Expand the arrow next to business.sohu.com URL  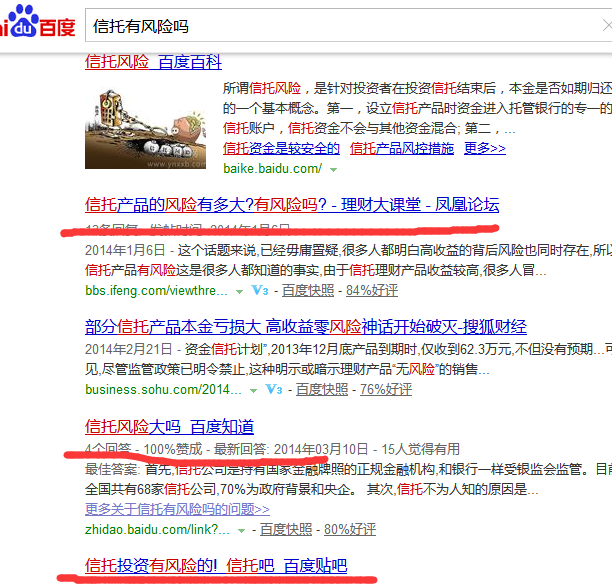[253, 391]
